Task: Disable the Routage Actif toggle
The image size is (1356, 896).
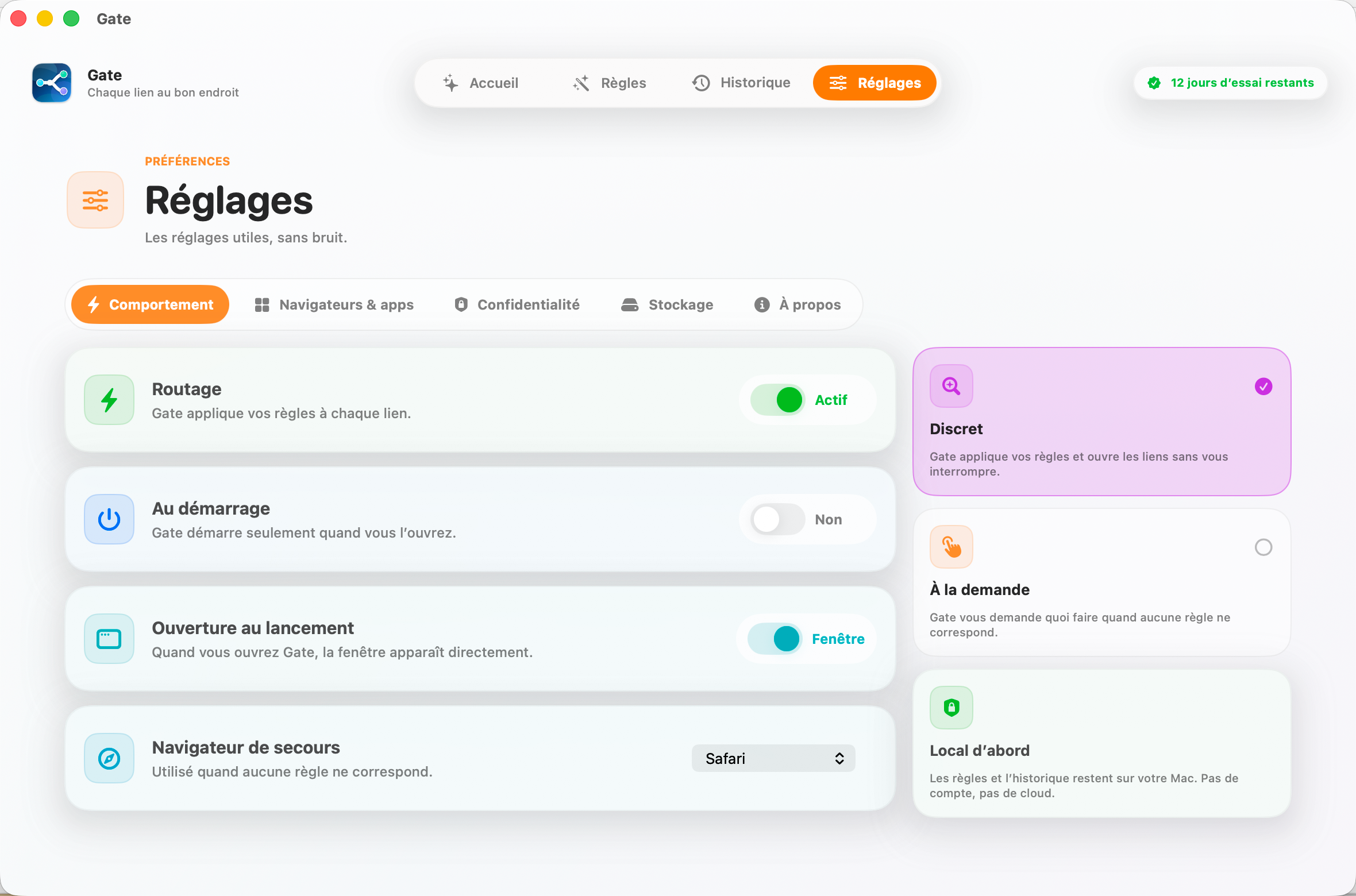Action: [778, 400]
